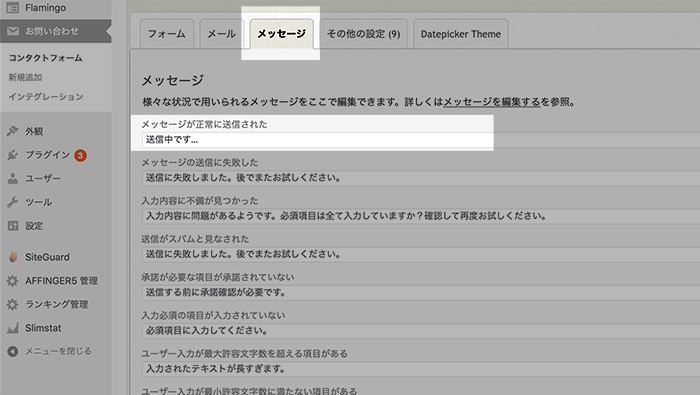Open コンタクトフォーム submenu item
The height and width of the screenshot is (395, 700).
pos(46,58)
